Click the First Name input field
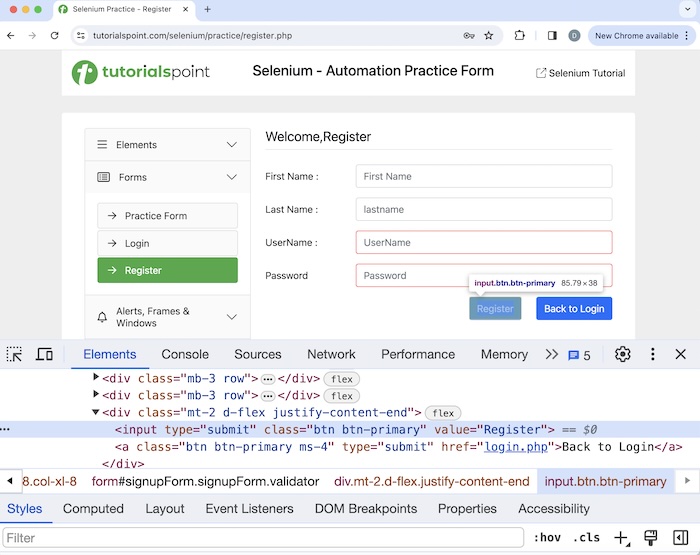Image resolution: width=700 pixels, height=555 pixels. (x=483, y=176)
